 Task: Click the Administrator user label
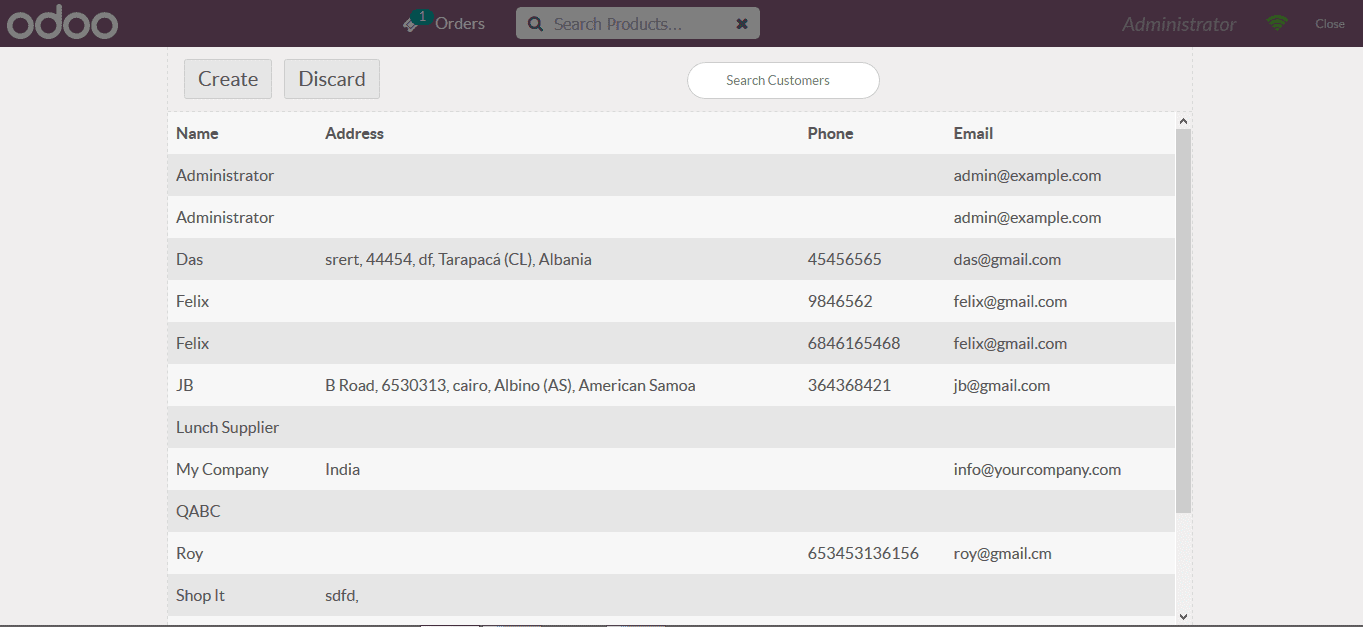coord(1178,23)
